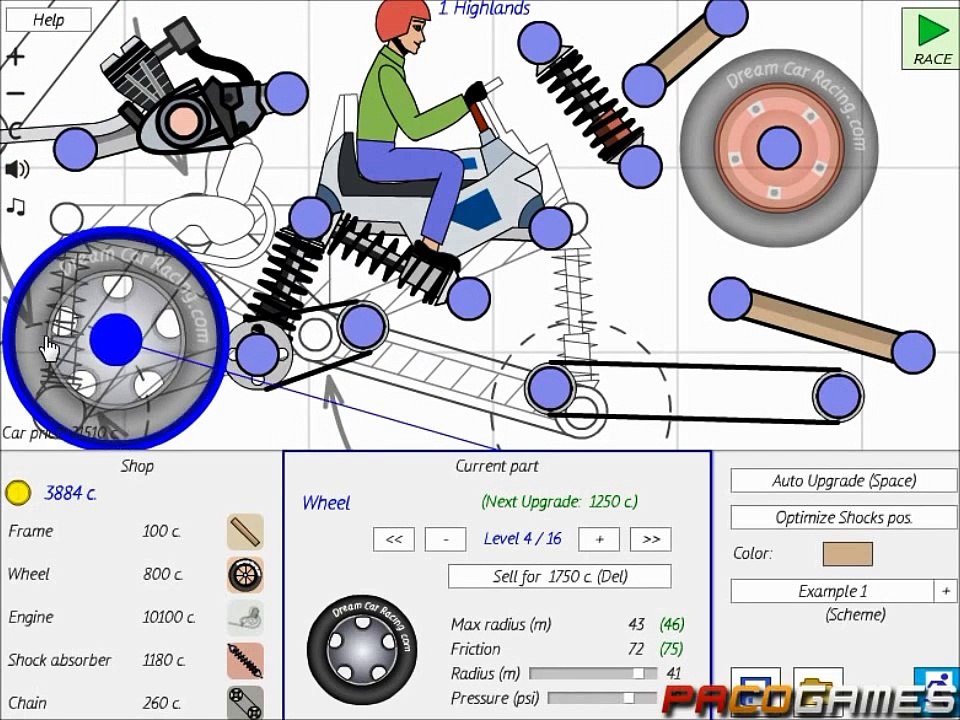Click Auto Upgrade (Space) button
The width and height of the screenshot is (960, 720).
click(x=844, y=481)
